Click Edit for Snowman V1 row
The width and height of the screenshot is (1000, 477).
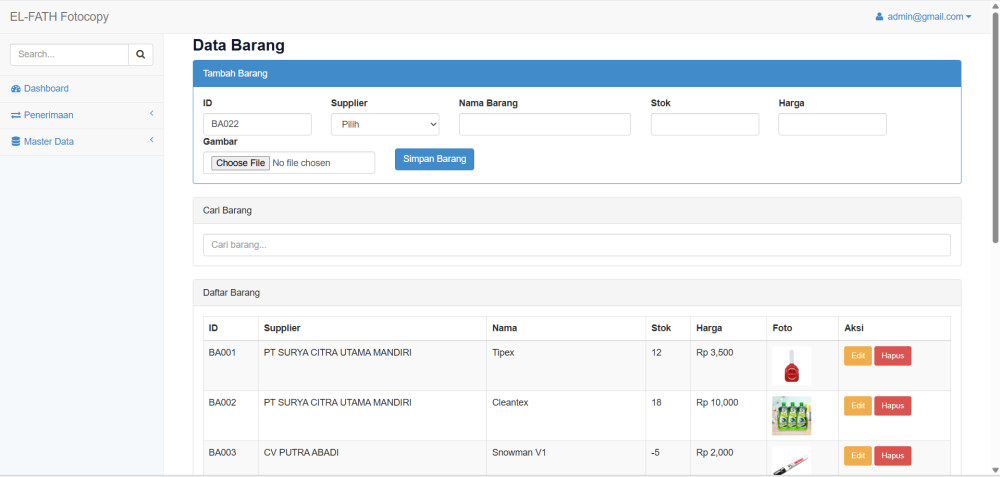857,456
